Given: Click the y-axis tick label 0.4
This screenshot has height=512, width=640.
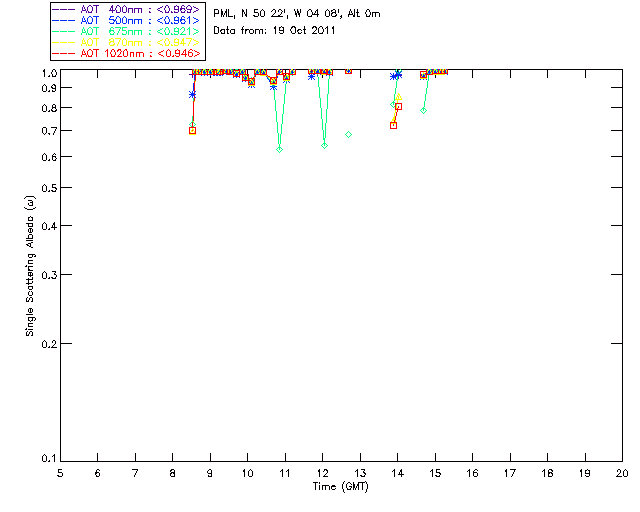Looking at the screenshot, I should [49, 226].
